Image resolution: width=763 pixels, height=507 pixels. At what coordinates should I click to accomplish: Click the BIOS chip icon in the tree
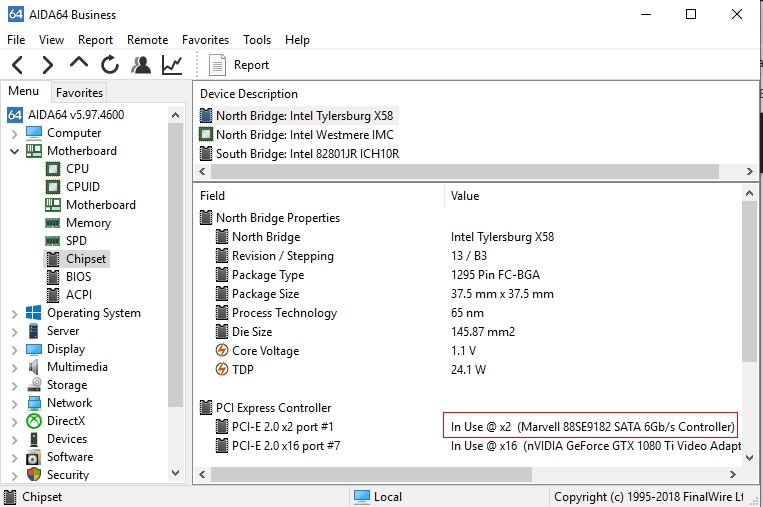pos(53,277)
